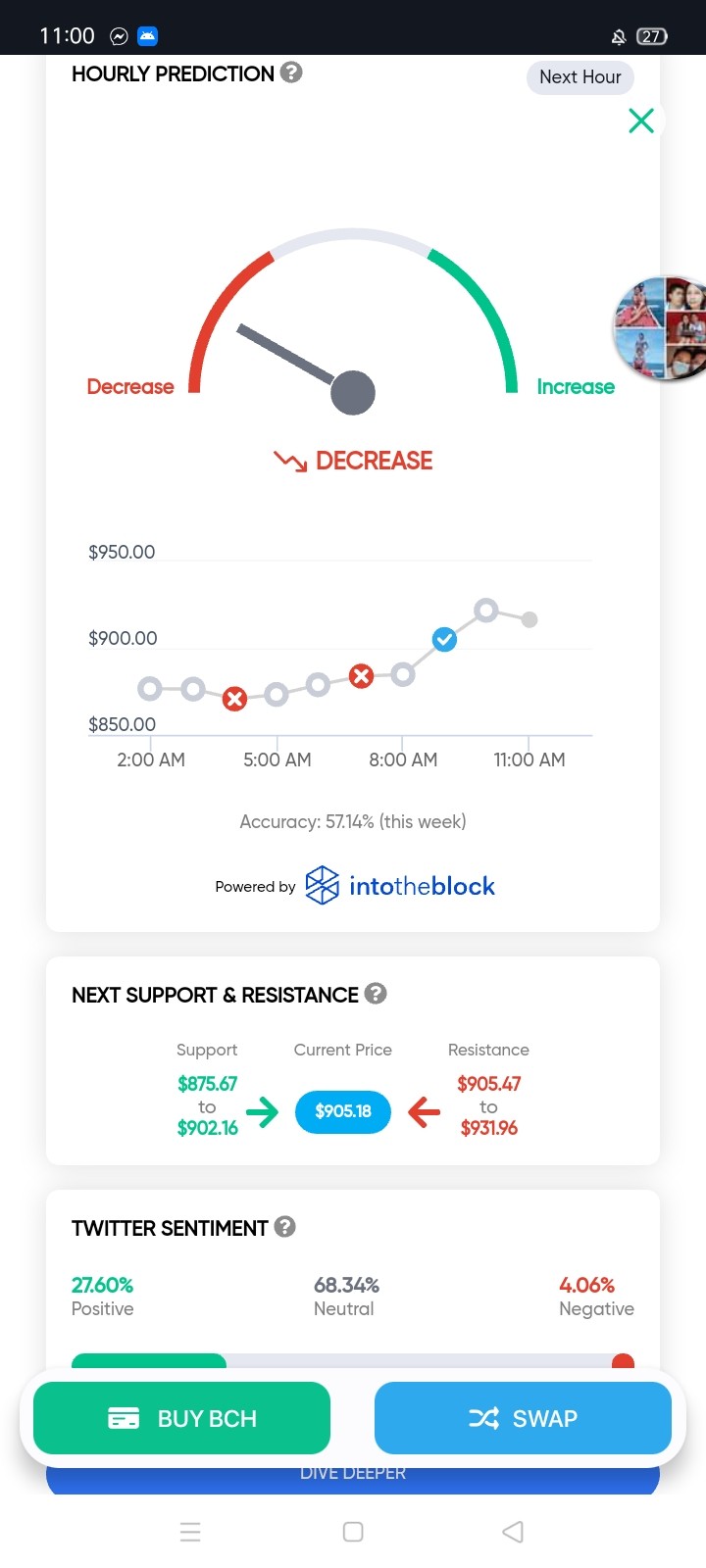This screenshot has height=1568, width=706.
Task: Tap the green support arrow icon
Action: (262, 1111)
